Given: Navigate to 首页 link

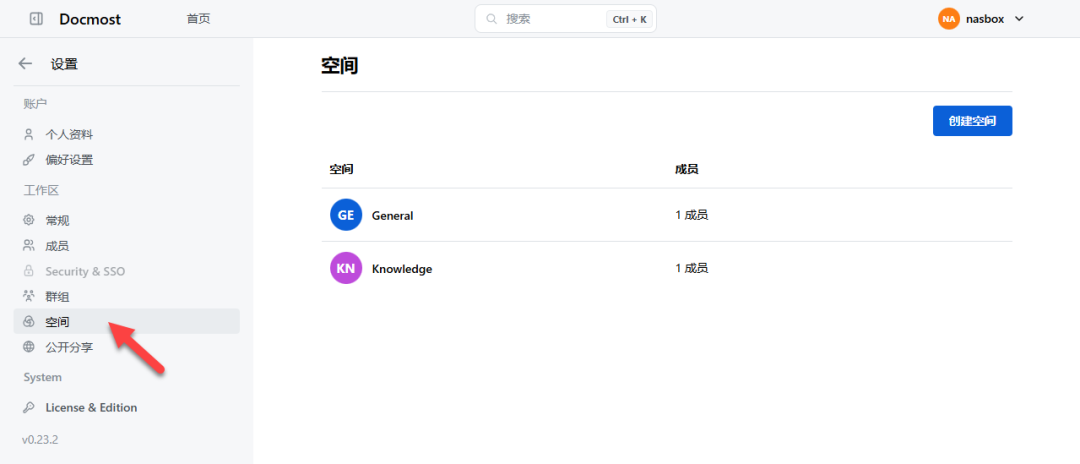Looking at the screenshot, I should [198, 19].
